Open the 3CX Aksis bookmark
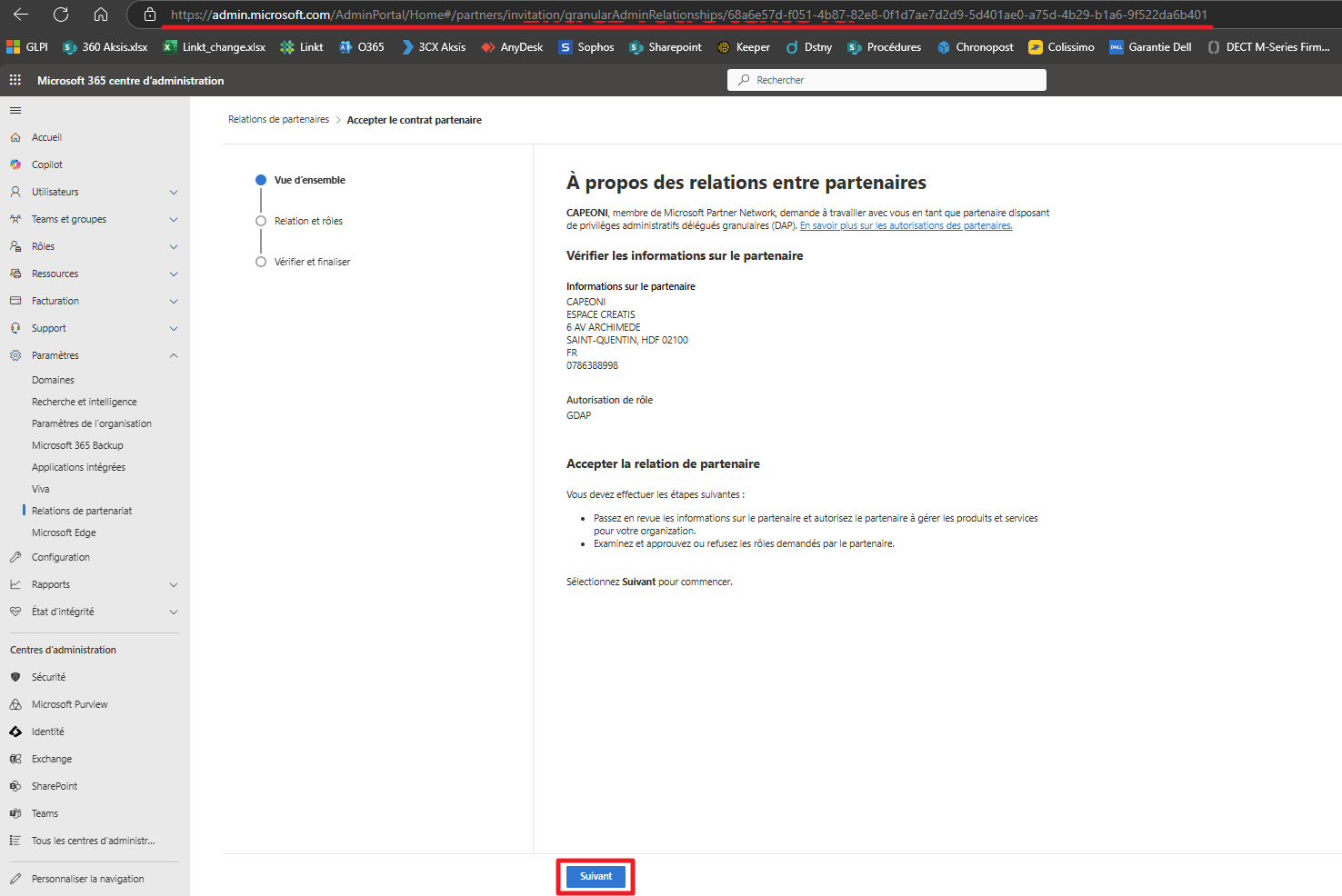 [433, 47]
